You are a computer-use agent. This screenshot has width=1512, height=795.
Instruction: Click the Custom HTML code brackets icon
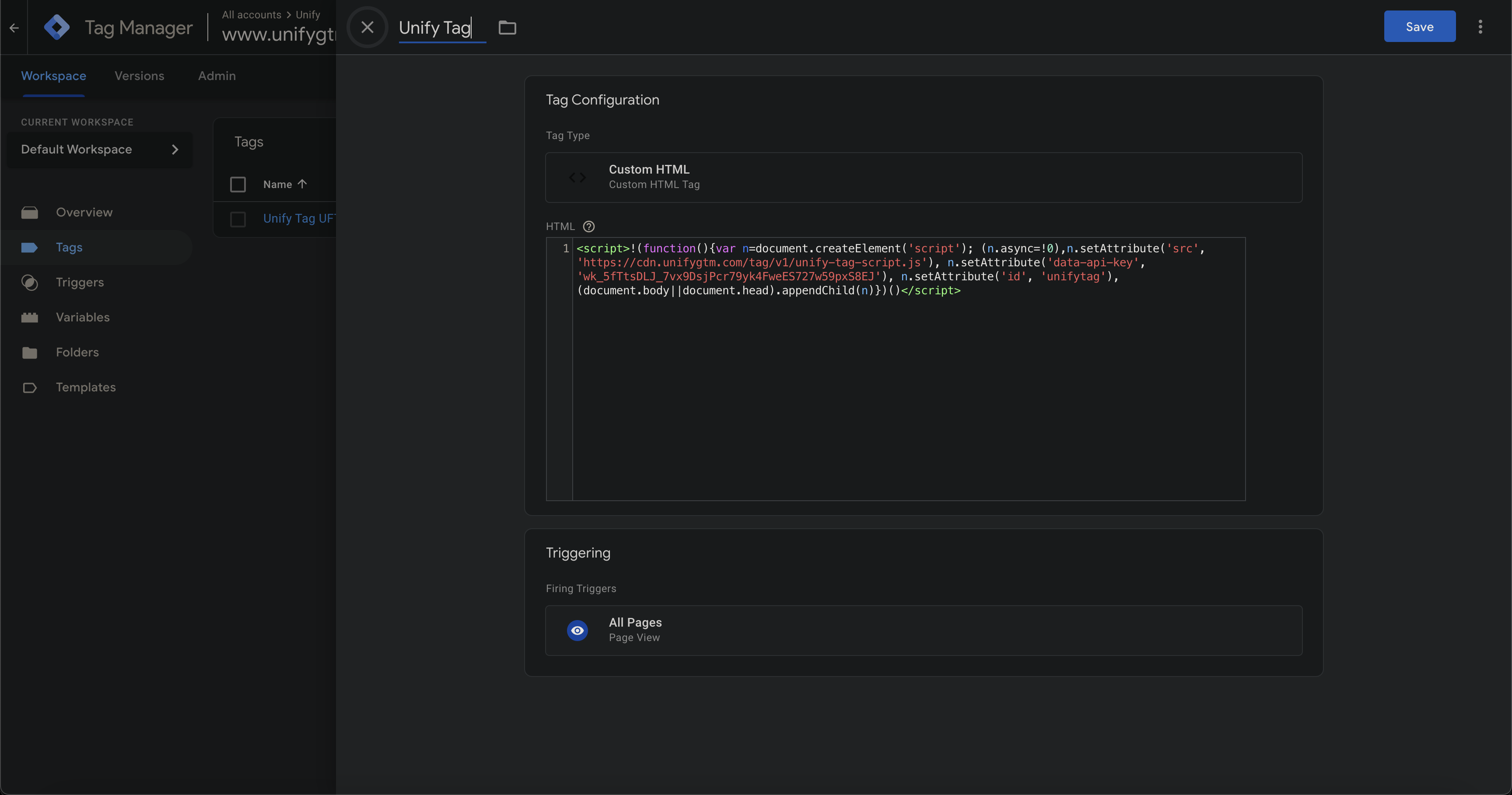click(x=577, y=177)
